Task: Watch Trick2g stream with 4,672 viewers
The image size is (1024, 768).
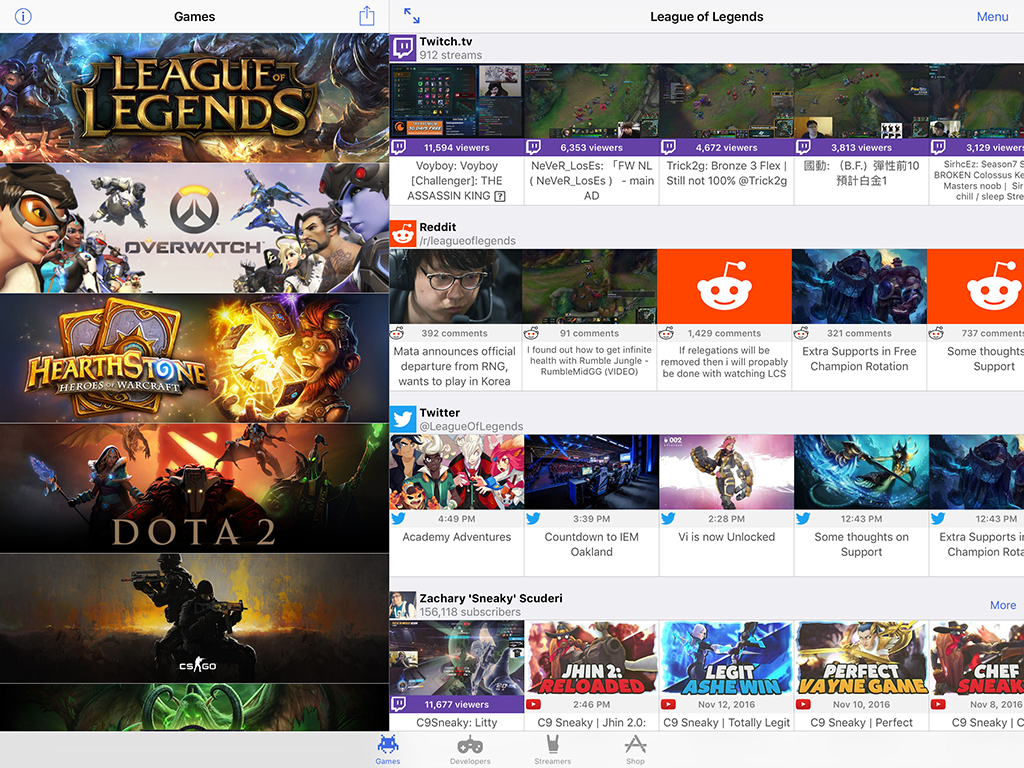Action: [727, 101]
